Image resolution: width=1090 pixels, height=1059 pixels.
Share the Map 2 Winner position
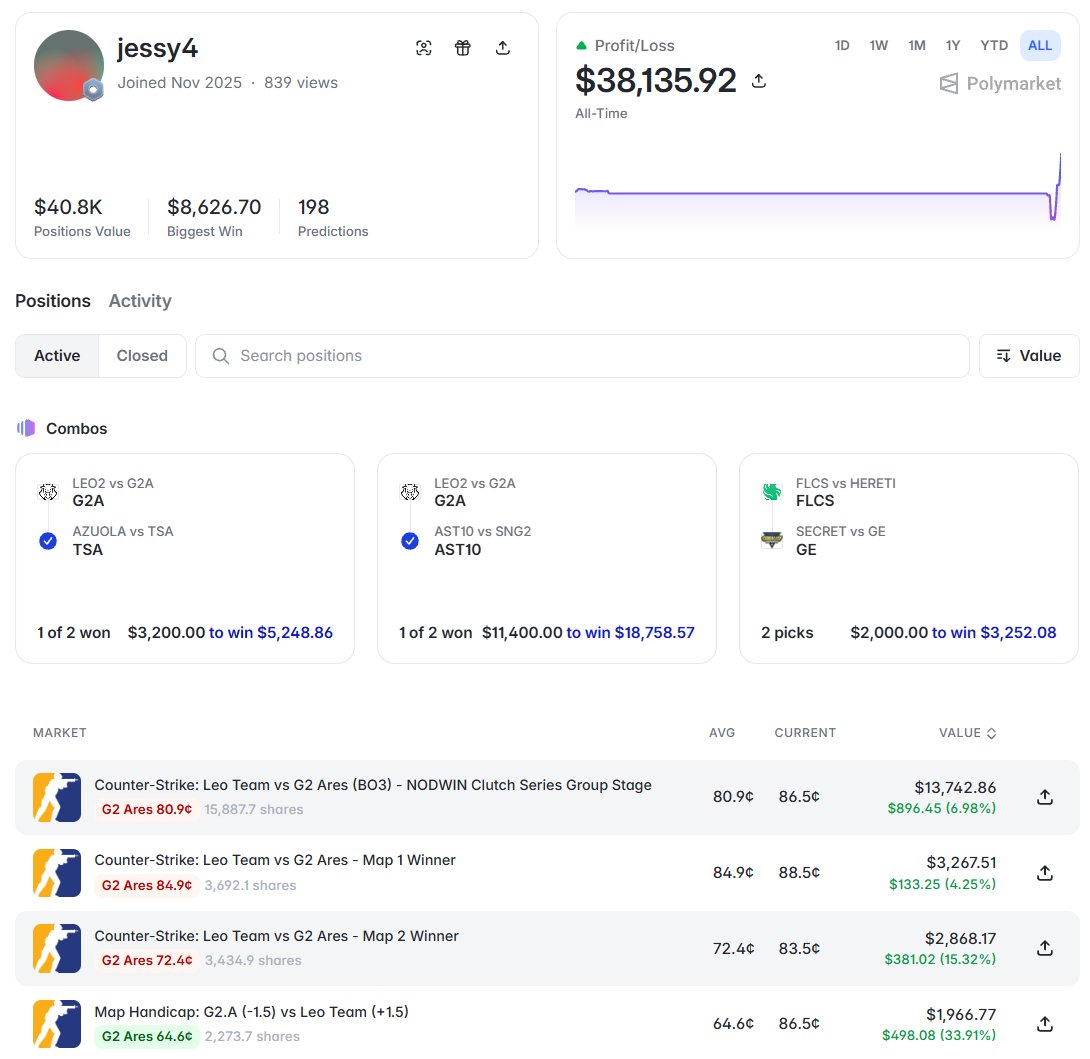point(1045,948)
